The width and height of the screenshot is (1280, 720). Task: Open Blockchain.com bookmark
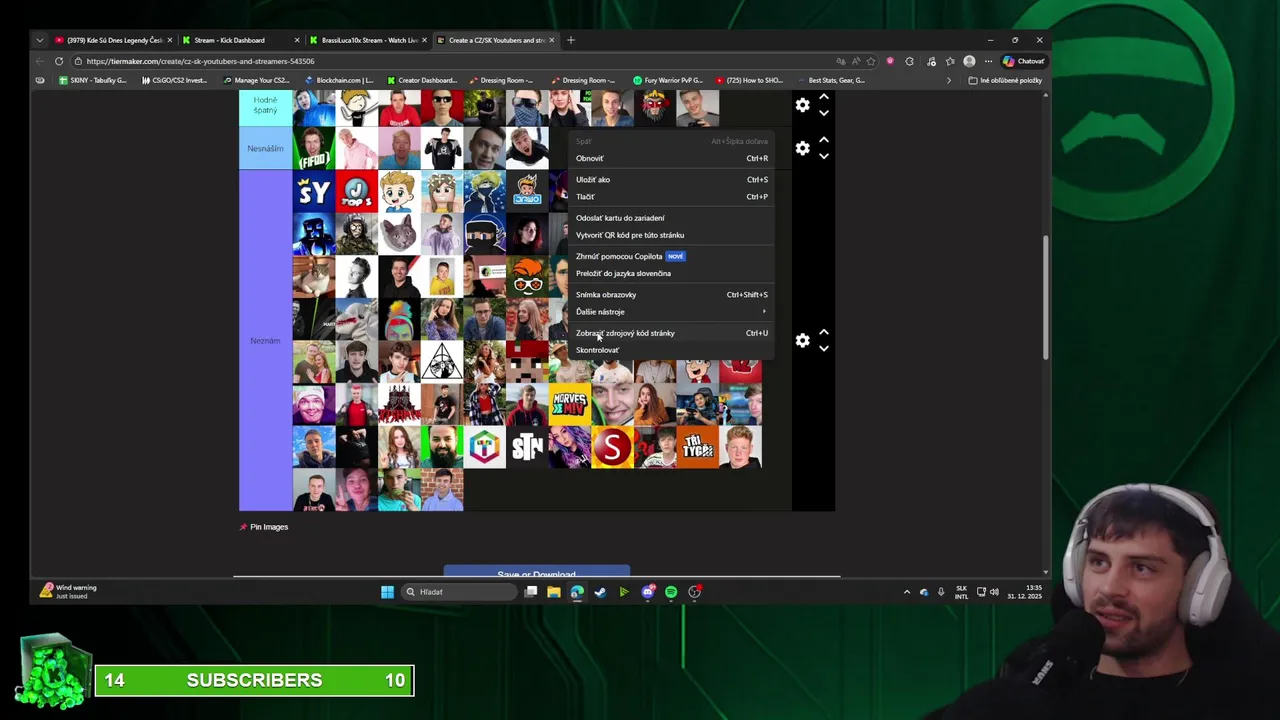click(339, 80)
